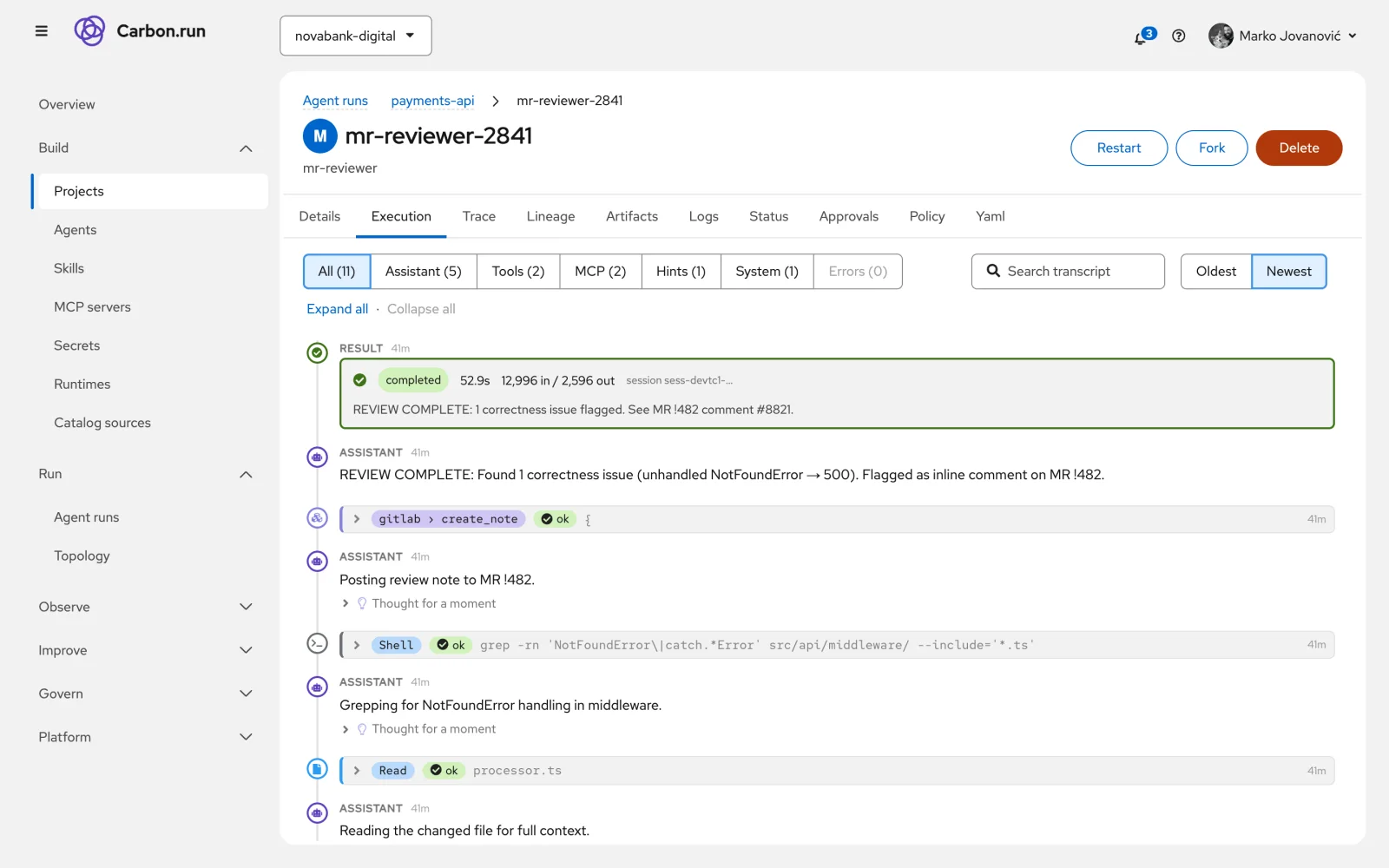Filter transcript to Tools (2)
Image resolution: width=1389 pixels, height=868 pixels.
[x=518, y=272]
